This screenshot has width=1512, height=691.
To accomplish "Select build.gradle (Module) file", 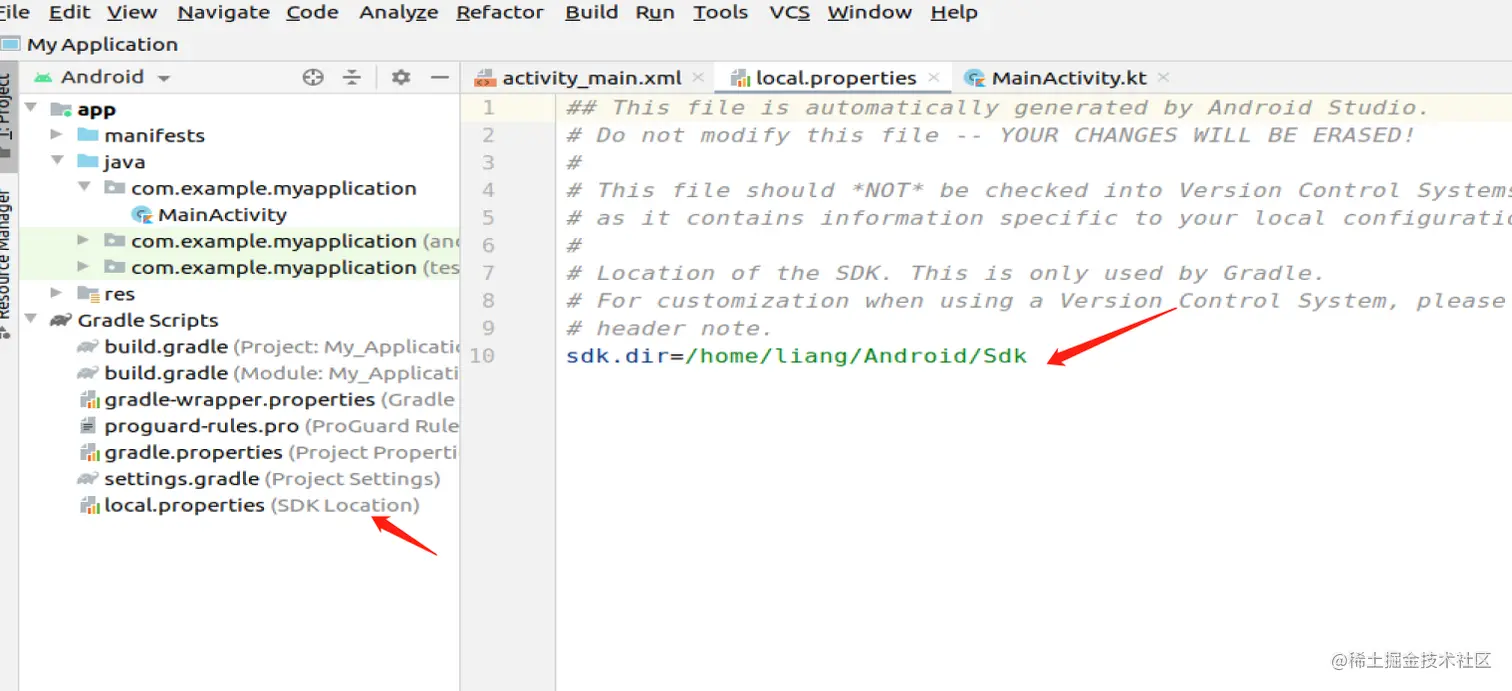I will point(268,373).
